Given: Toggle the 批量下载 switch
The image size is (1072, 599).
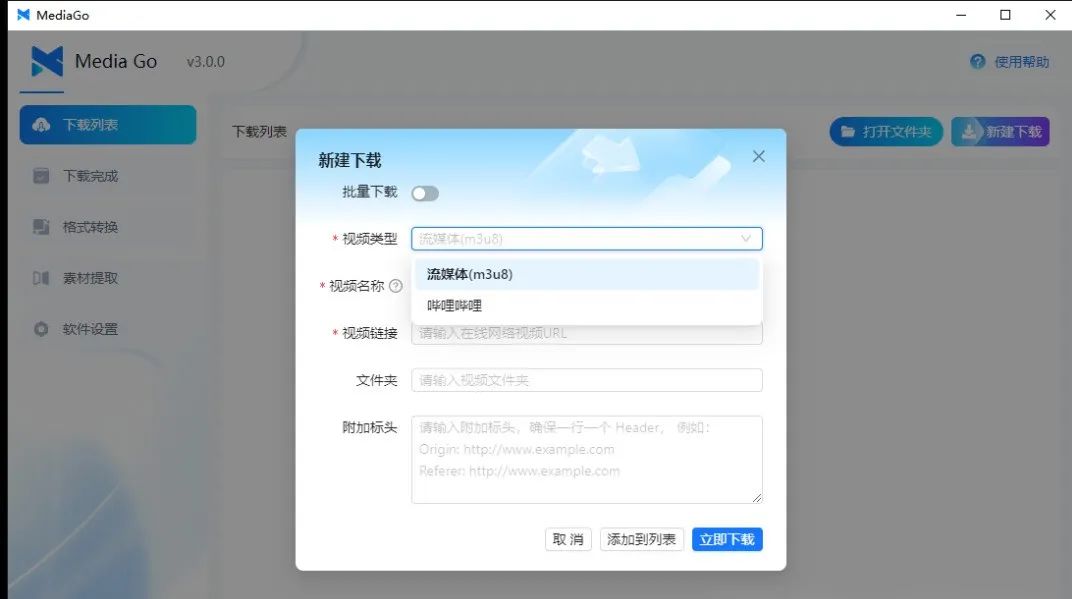Looking at the screenshot, I should [x=425, y=194].
